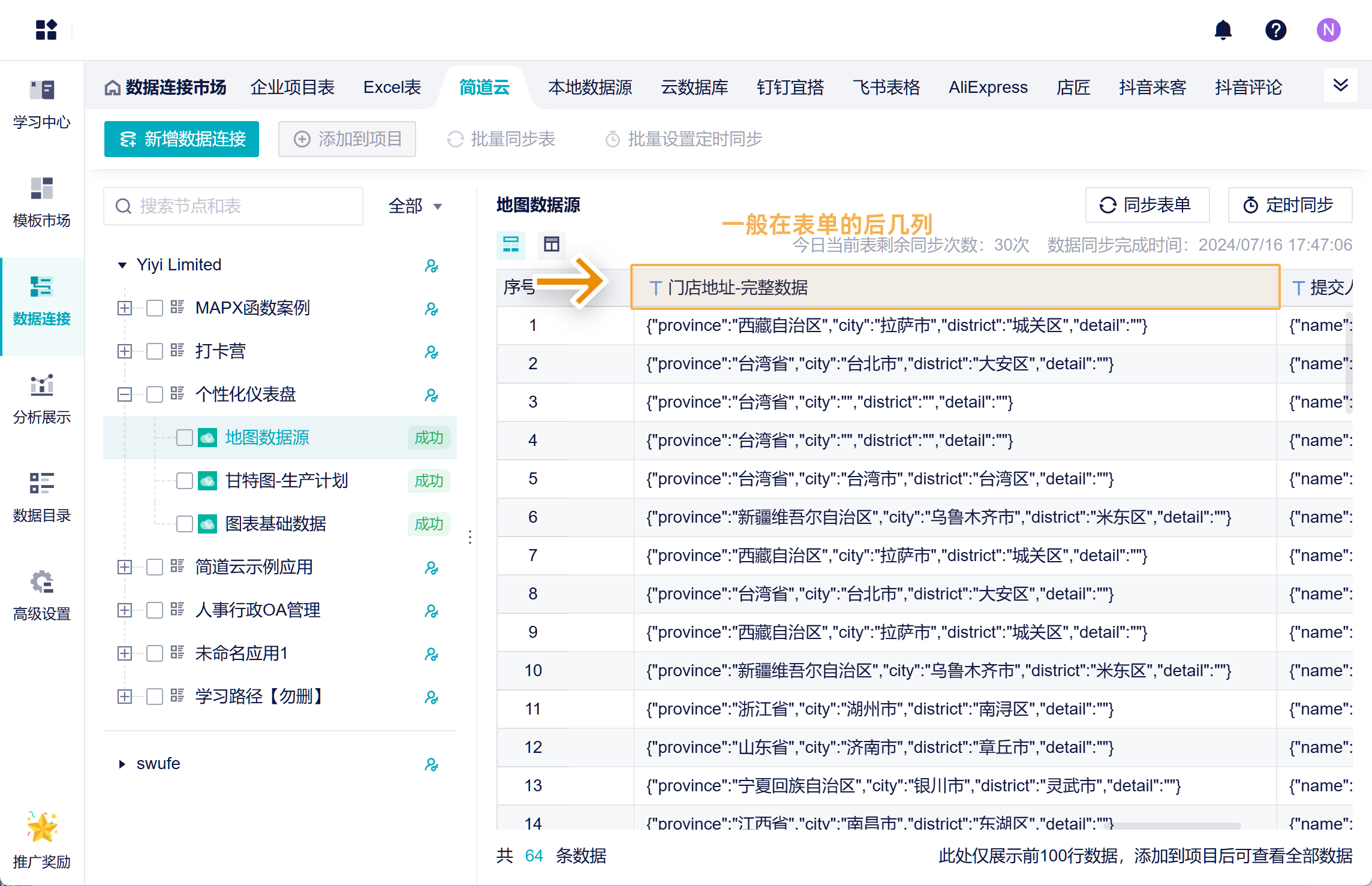Collapse the 个性化仪表盘 tree node
Screen dimensions: 1372x886
click(x=124, y=394)
